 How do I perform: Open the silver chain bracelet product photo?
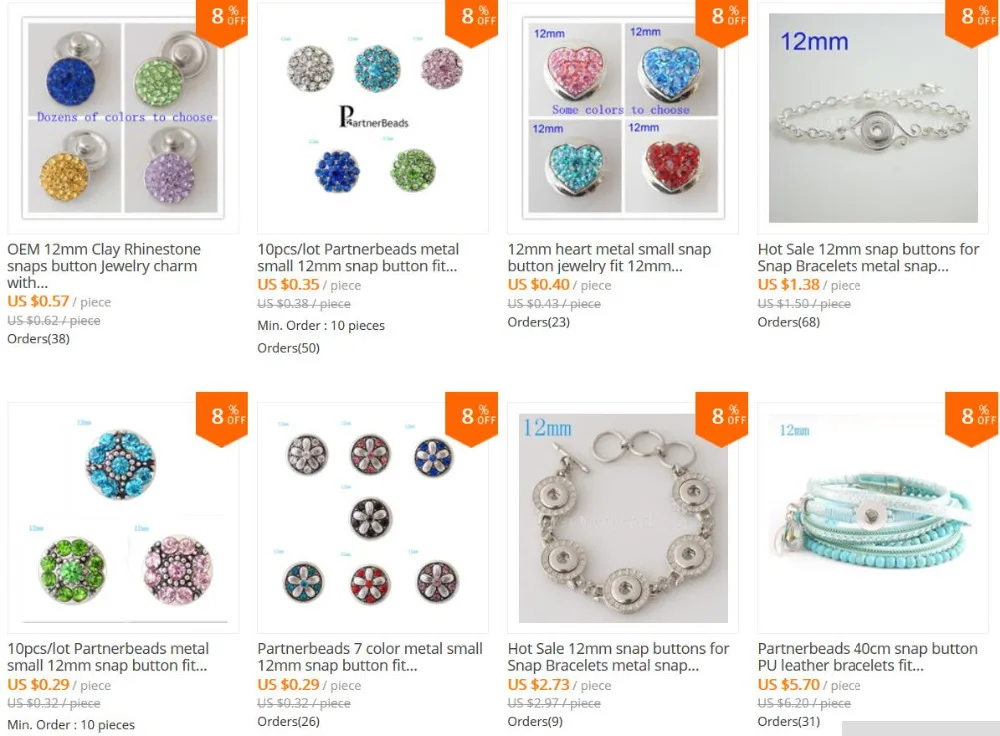873,118
